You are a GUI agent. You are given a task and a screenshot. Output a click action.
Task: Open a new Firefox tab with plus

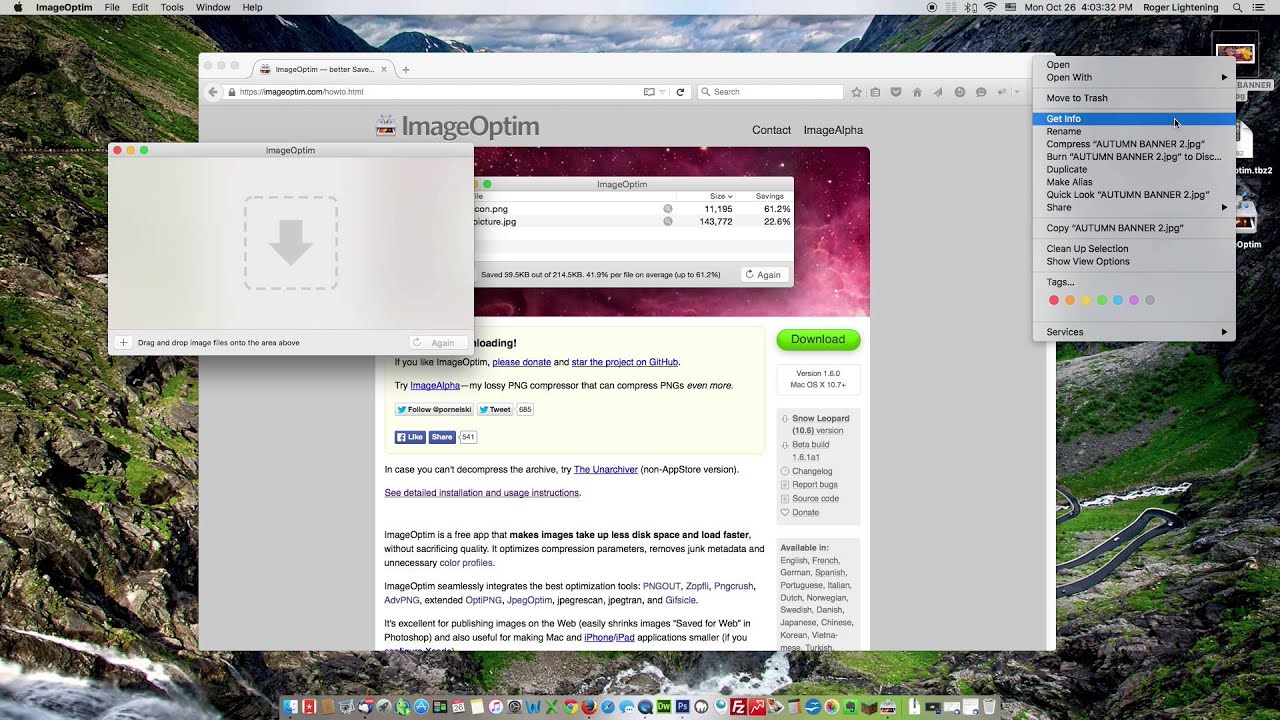406,70
